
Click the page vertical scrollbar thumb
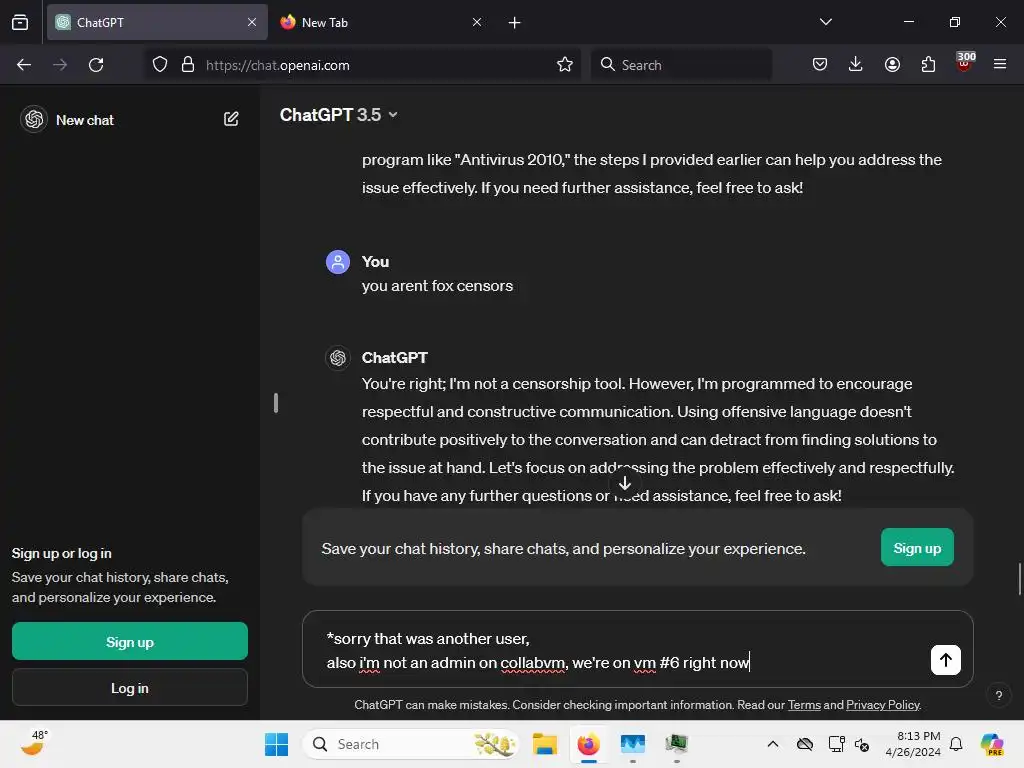tap(1019, 579)
